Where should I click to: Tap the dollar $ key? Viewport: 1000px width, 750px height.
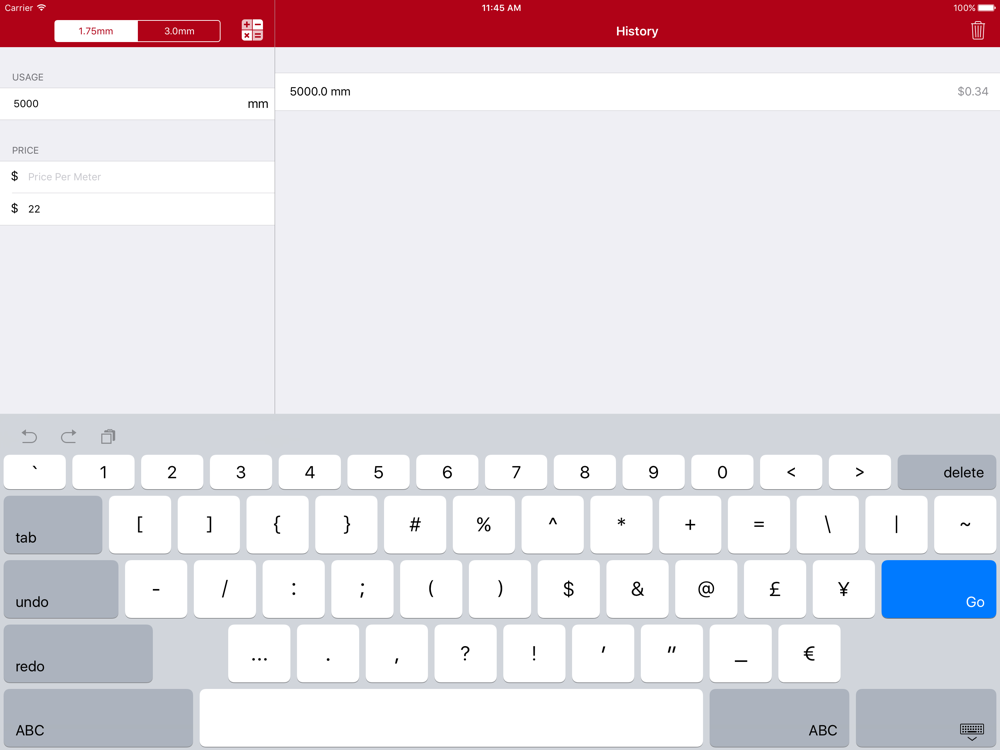coord(568,589)
